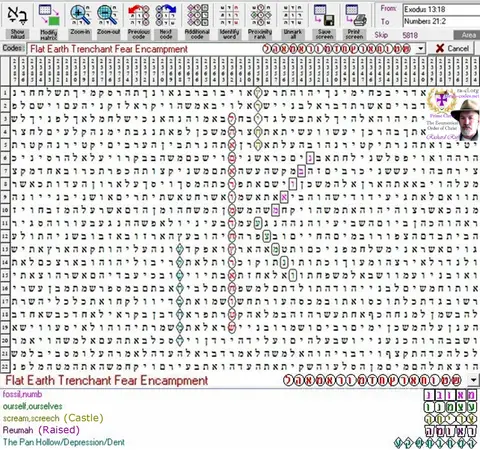Click the Previous code label button
The width and height of the screenshot is (480, 450).
139,34
